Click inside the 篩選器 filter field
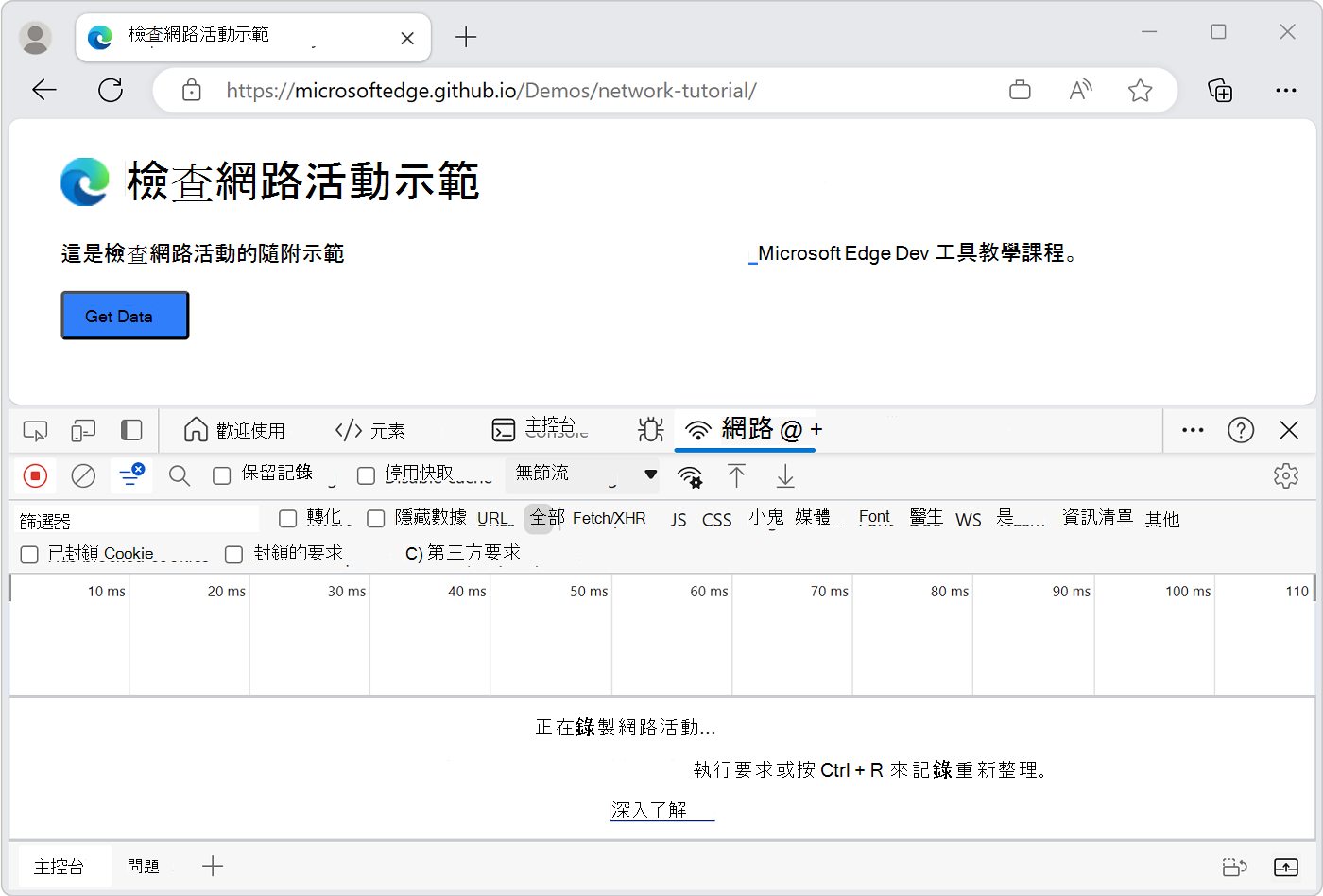 tap(132, 518)
